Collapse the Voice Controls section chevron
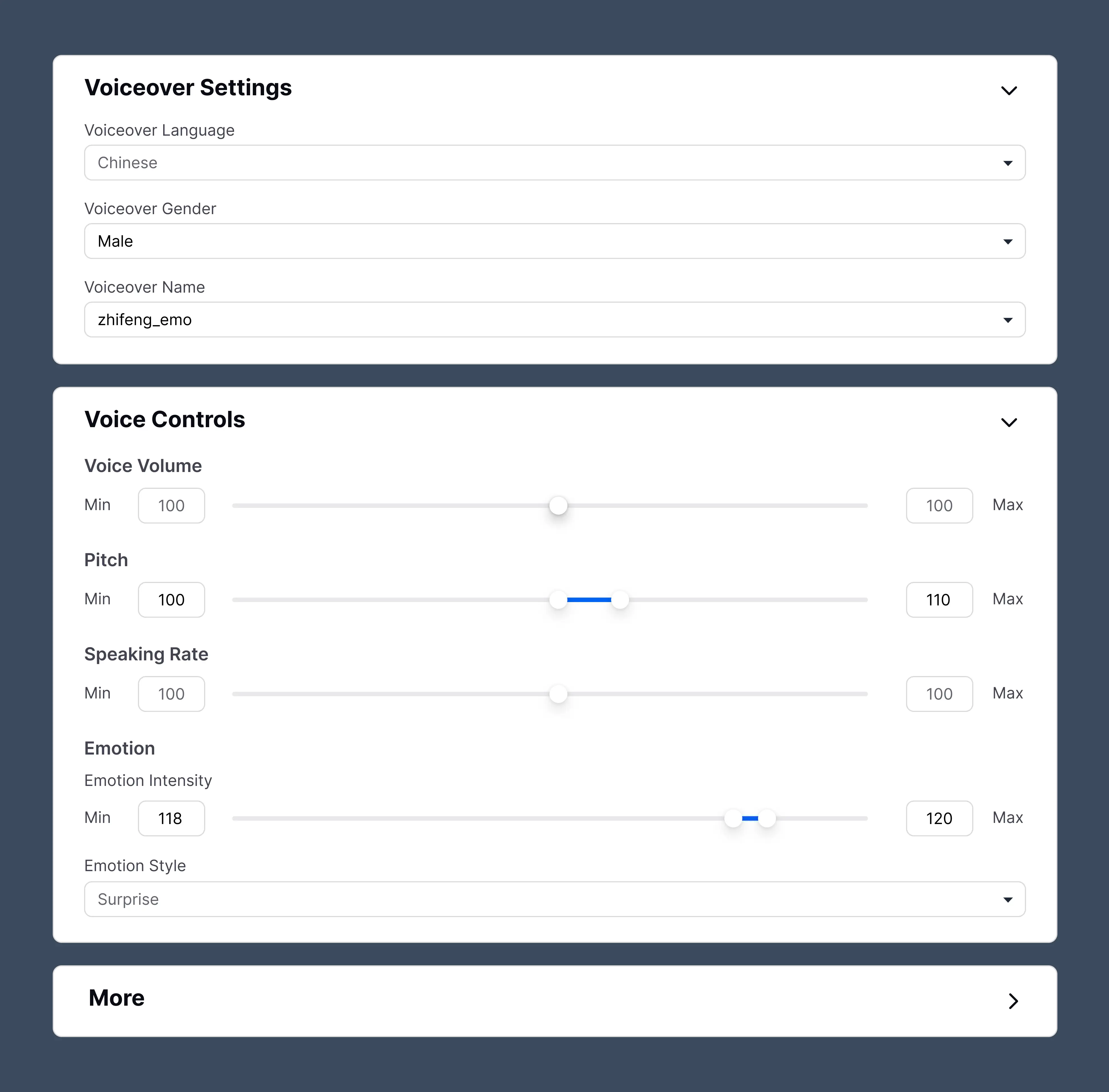This screenshot has width=1109, height=1092. (x=1009, y=423)
